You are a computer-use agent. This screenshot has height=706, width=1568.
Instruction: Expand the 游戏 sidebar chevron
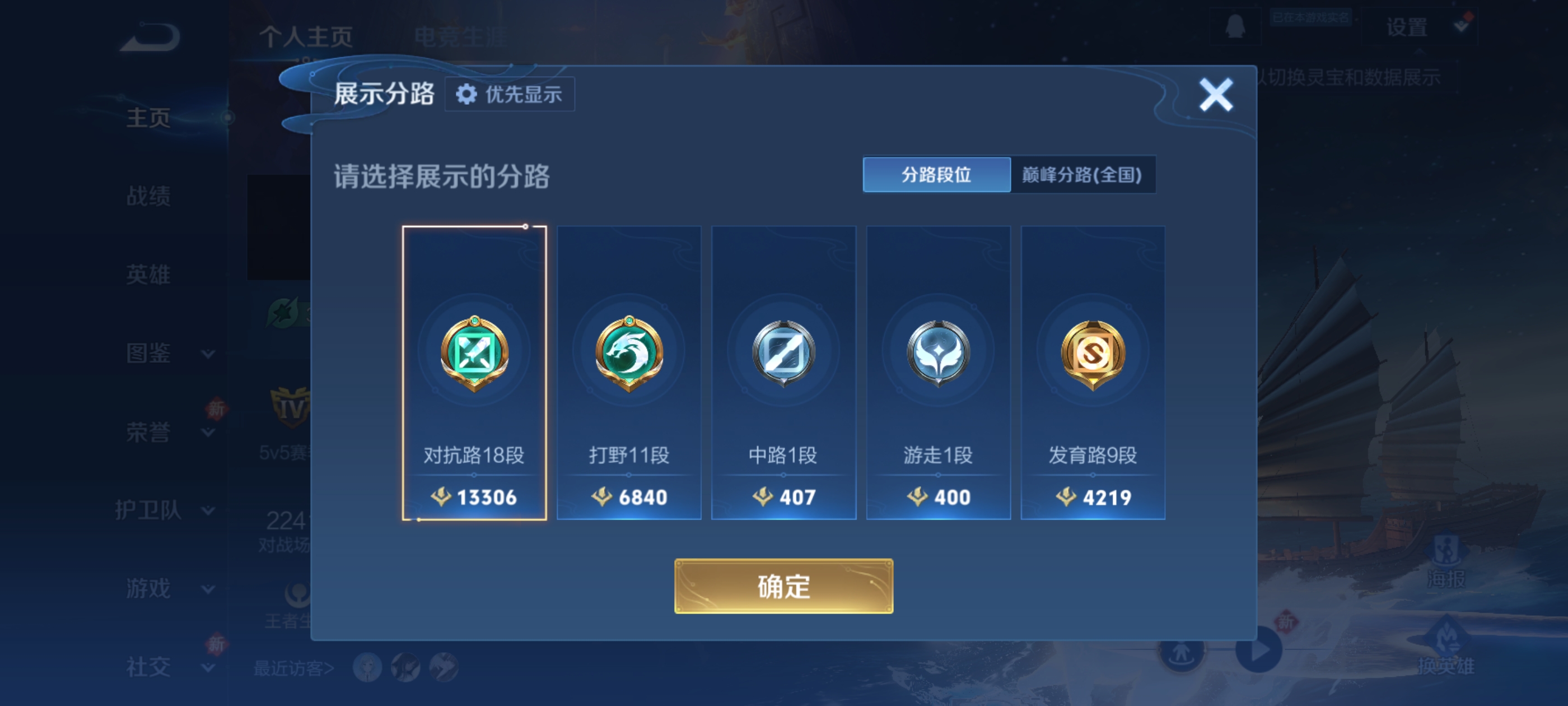coord(208,588)
